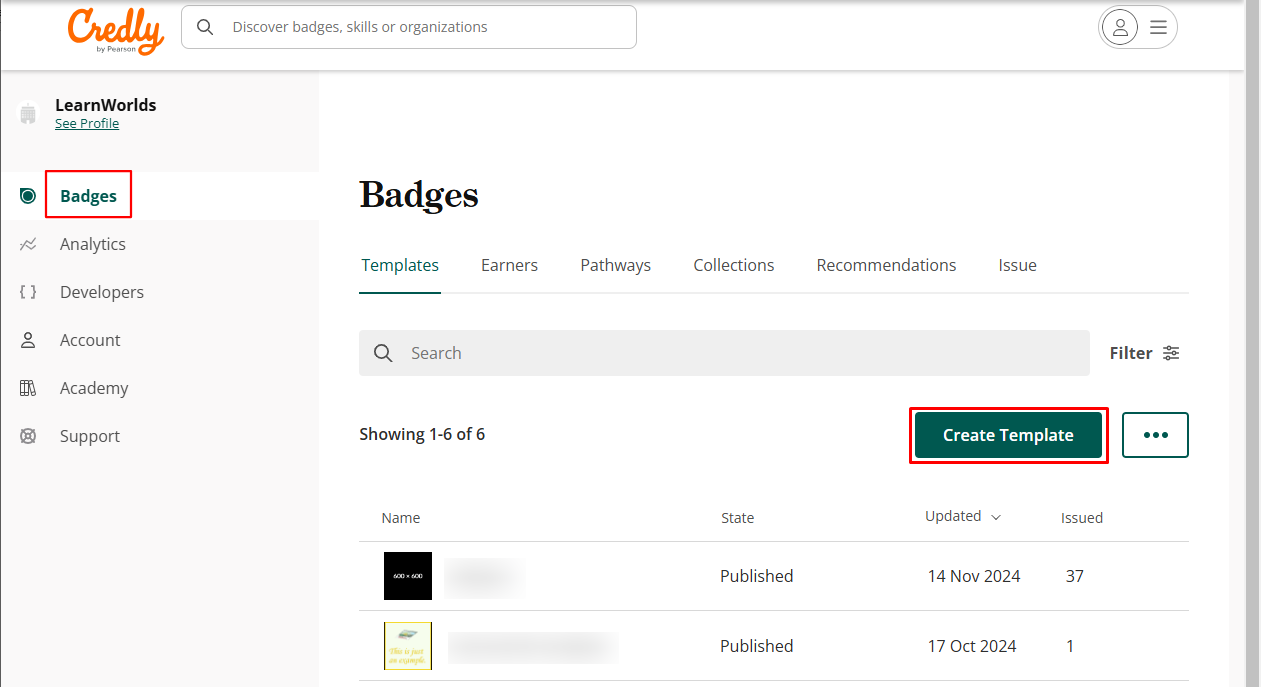
Task: Switch to the Pathways tab
Action: click(615, 265)
